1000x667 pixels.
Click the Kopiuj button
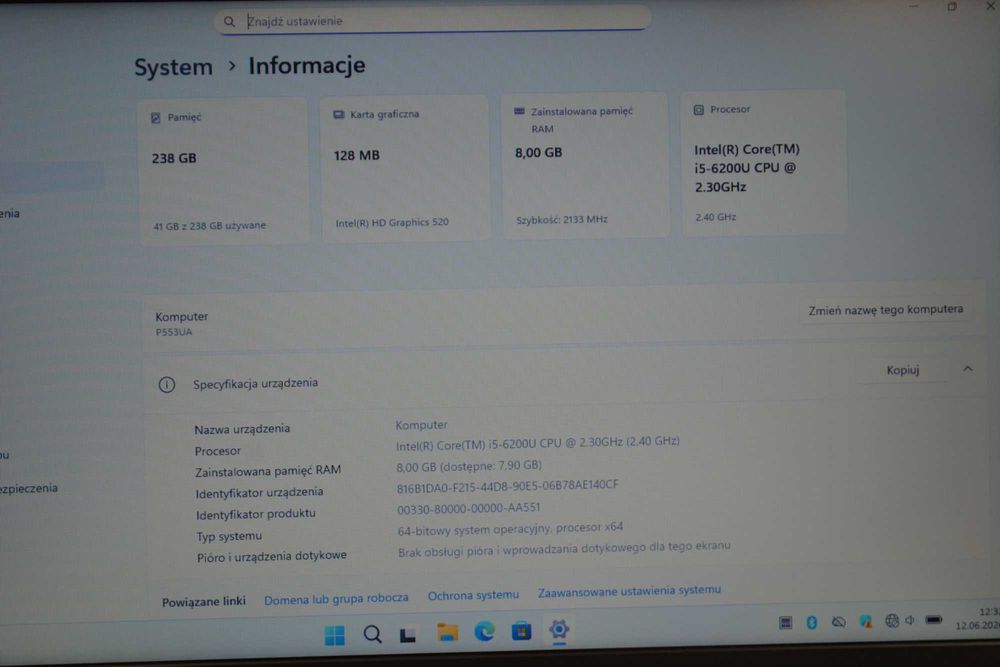(x=902, y=370)
